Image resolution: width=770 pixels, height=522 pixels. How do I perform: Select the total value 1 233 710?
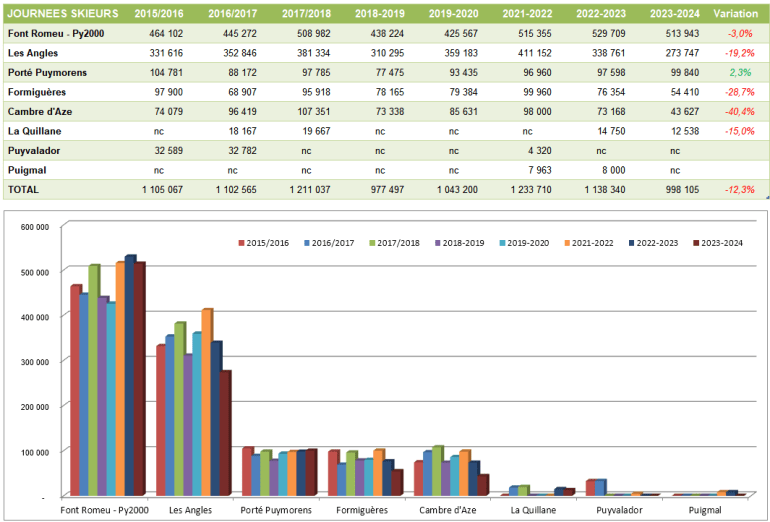[529, 189]
